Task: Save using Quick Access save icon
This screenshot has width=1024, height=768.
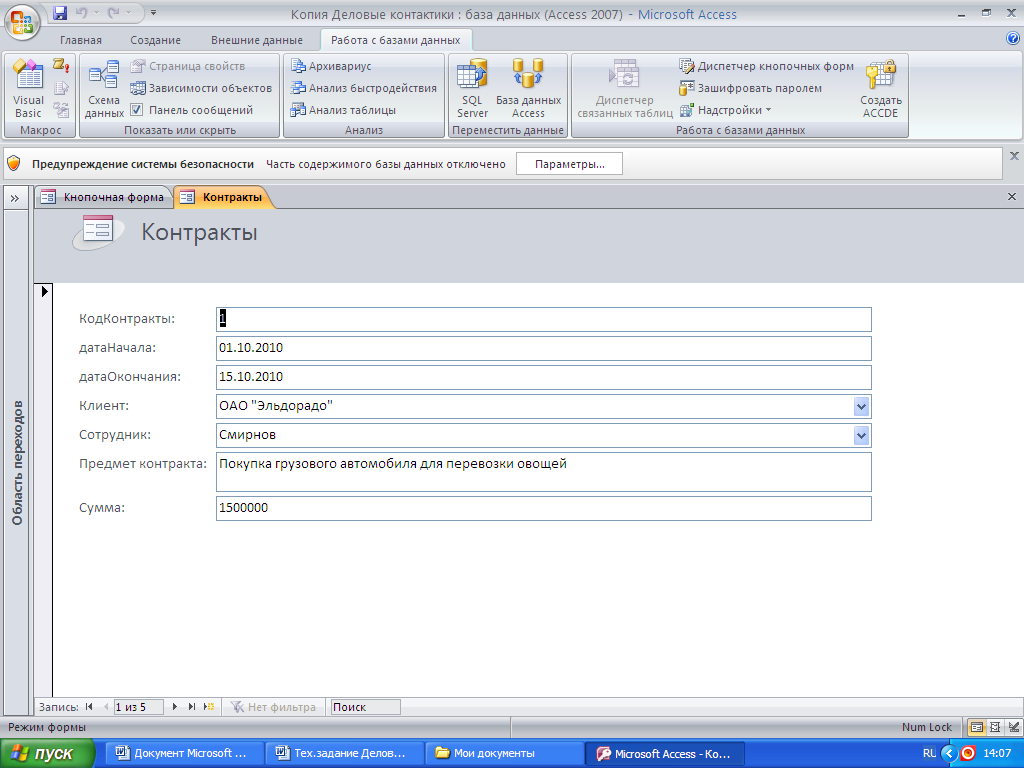Action: click(60, 12)
